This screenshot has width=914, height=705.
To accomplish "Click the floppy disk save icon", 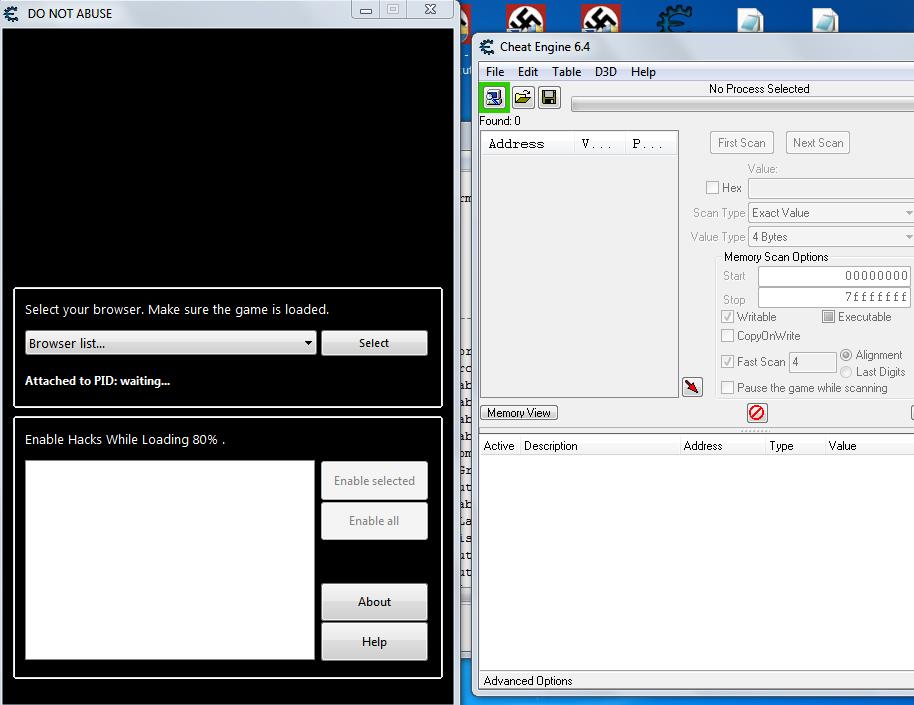I will point(549,97).
